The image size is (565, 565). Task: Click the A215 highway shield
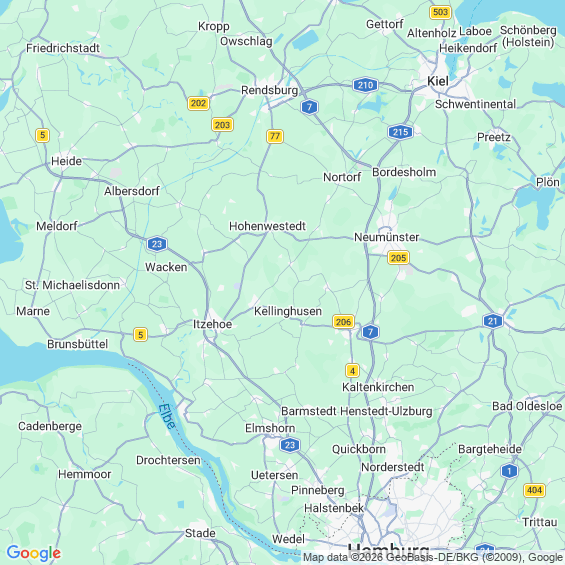(400, 132)
